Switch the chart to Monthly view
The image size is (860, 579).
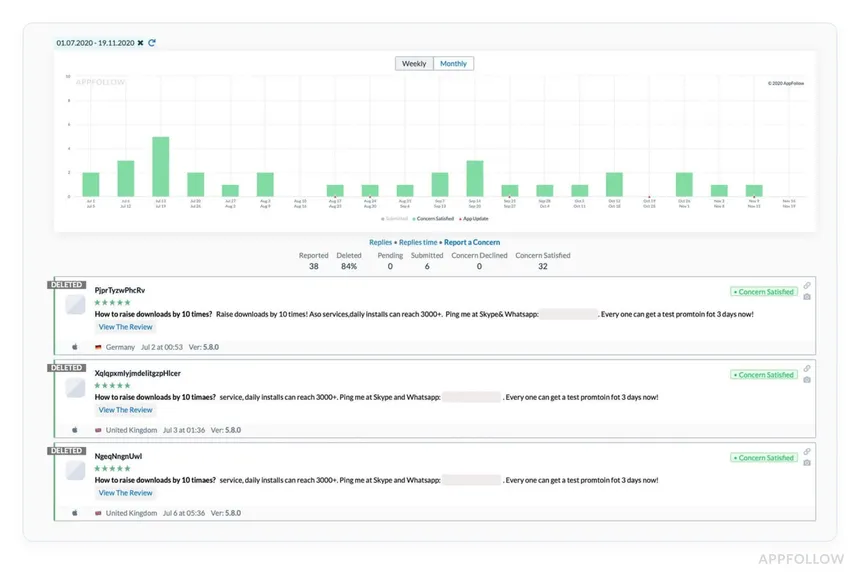(453, 64)
